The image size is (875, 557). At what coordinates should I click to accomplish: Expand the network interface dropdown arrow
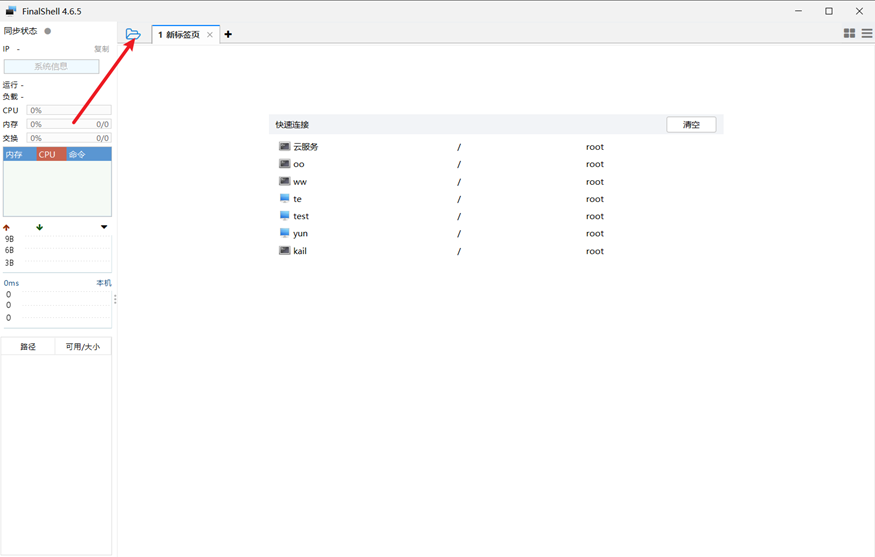(104, 227)
